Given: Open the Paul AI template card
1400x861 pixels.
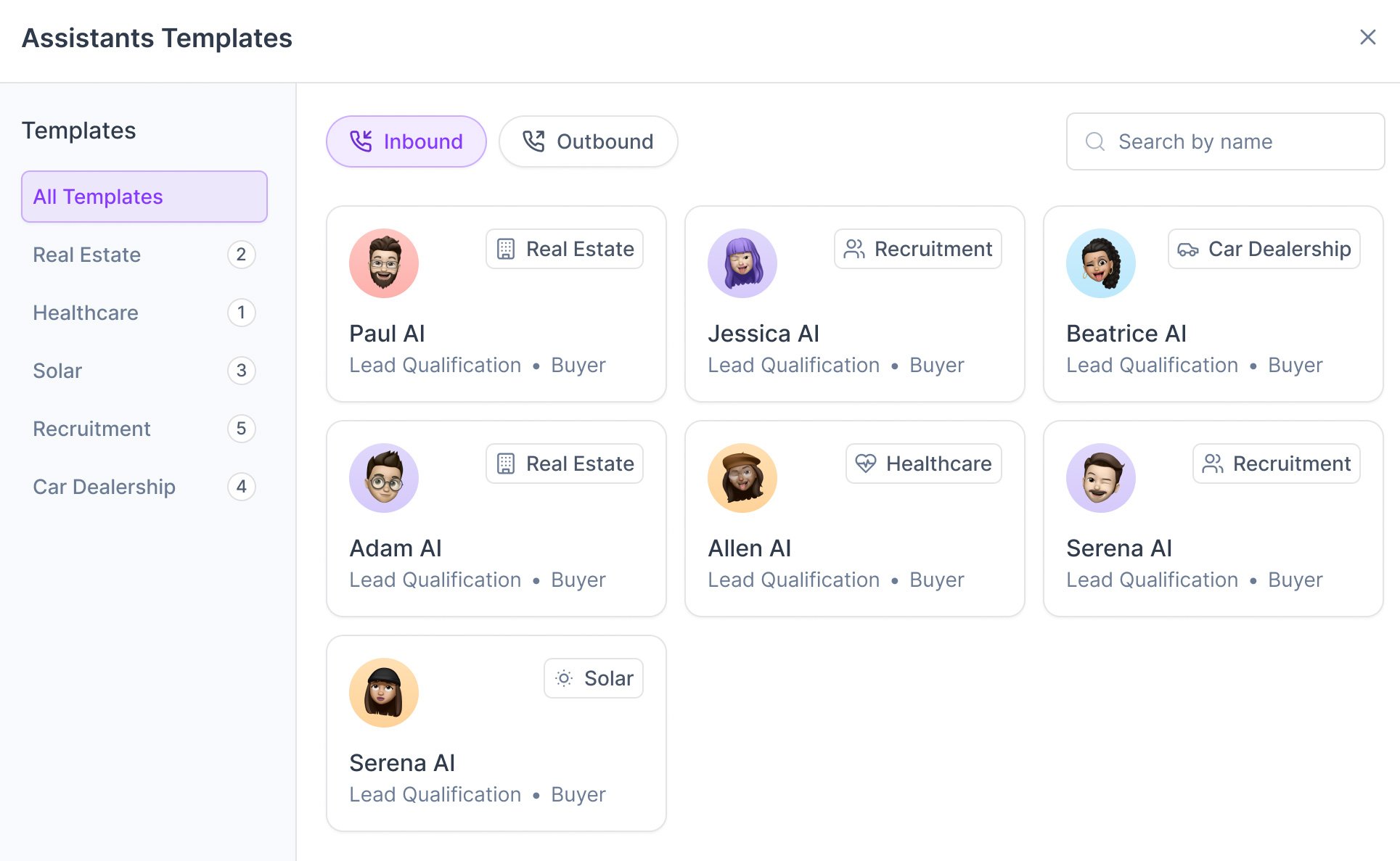Looking at the screenshot, I should [x=496, y=303].
